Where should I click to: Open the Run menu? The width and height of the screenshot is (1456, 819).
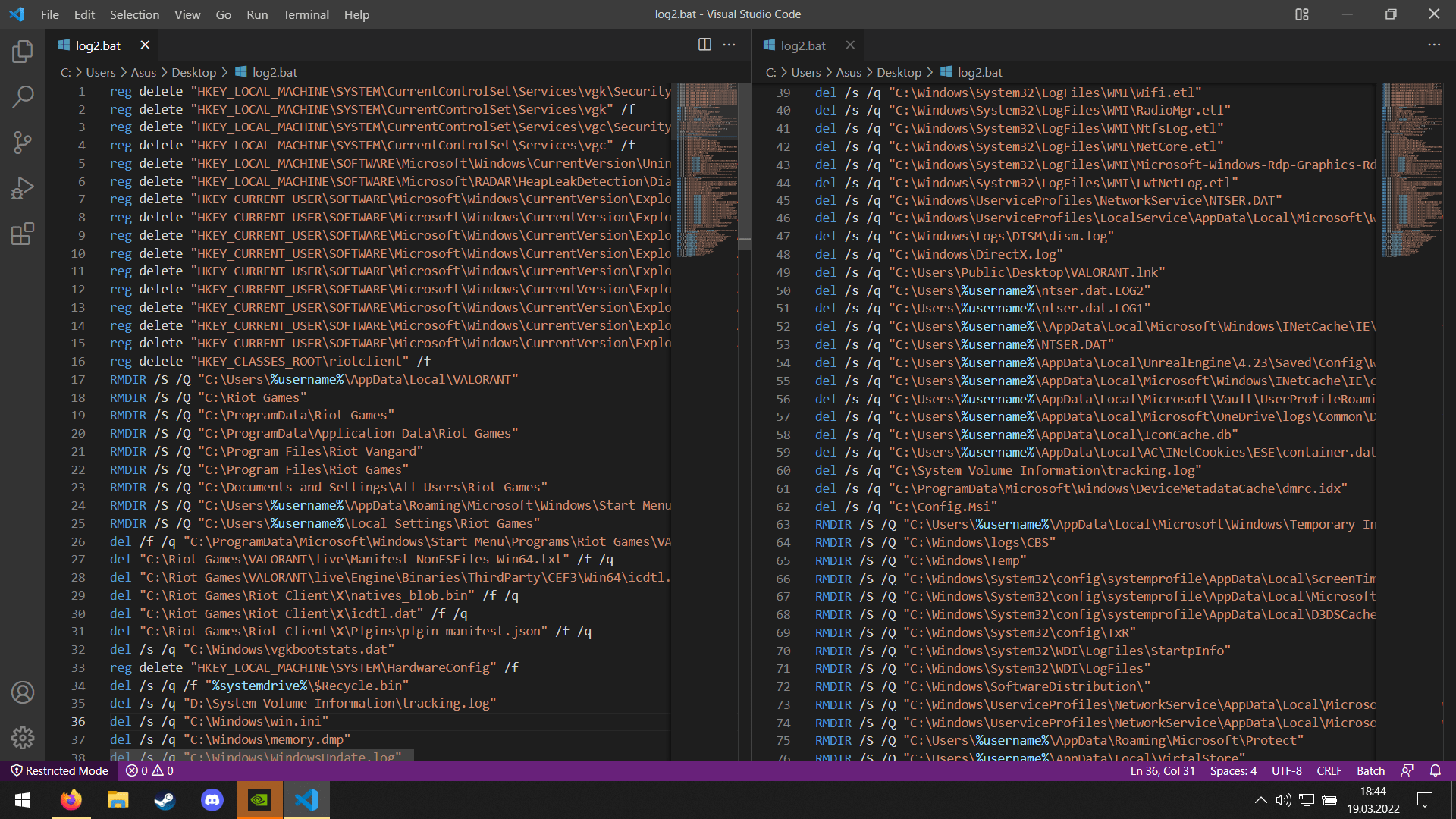click(x=257, y=14)
